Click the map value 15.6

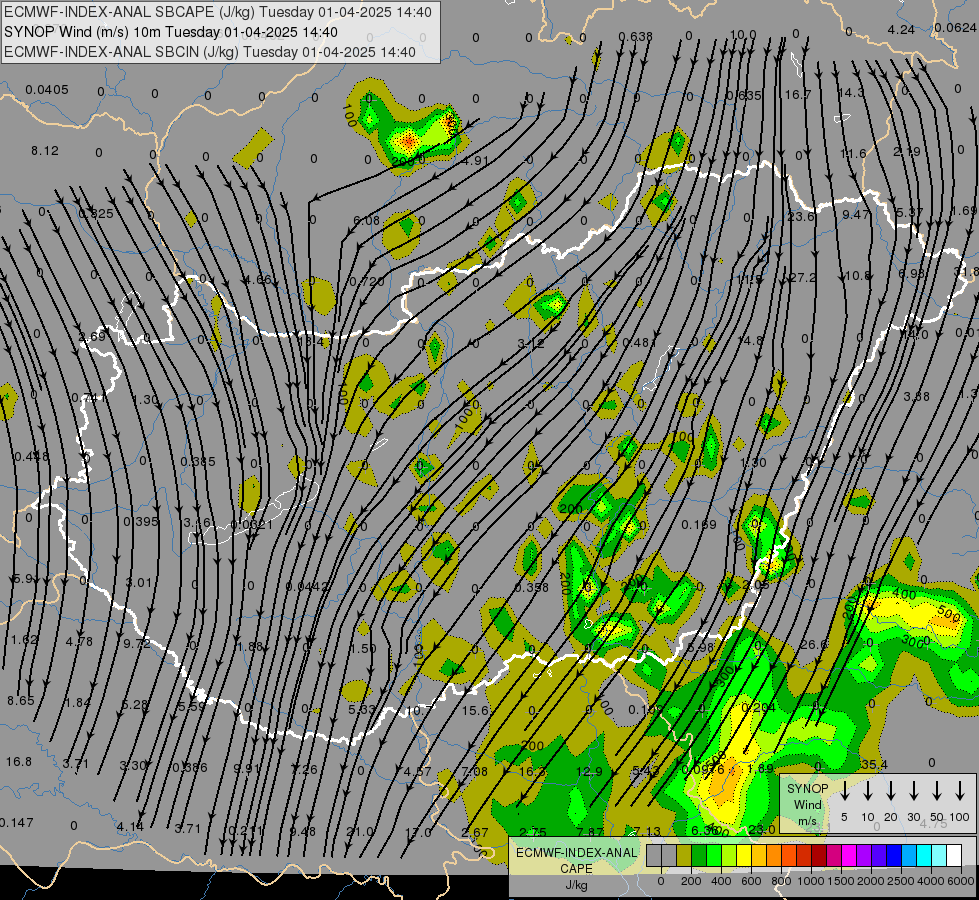[475, 710]
